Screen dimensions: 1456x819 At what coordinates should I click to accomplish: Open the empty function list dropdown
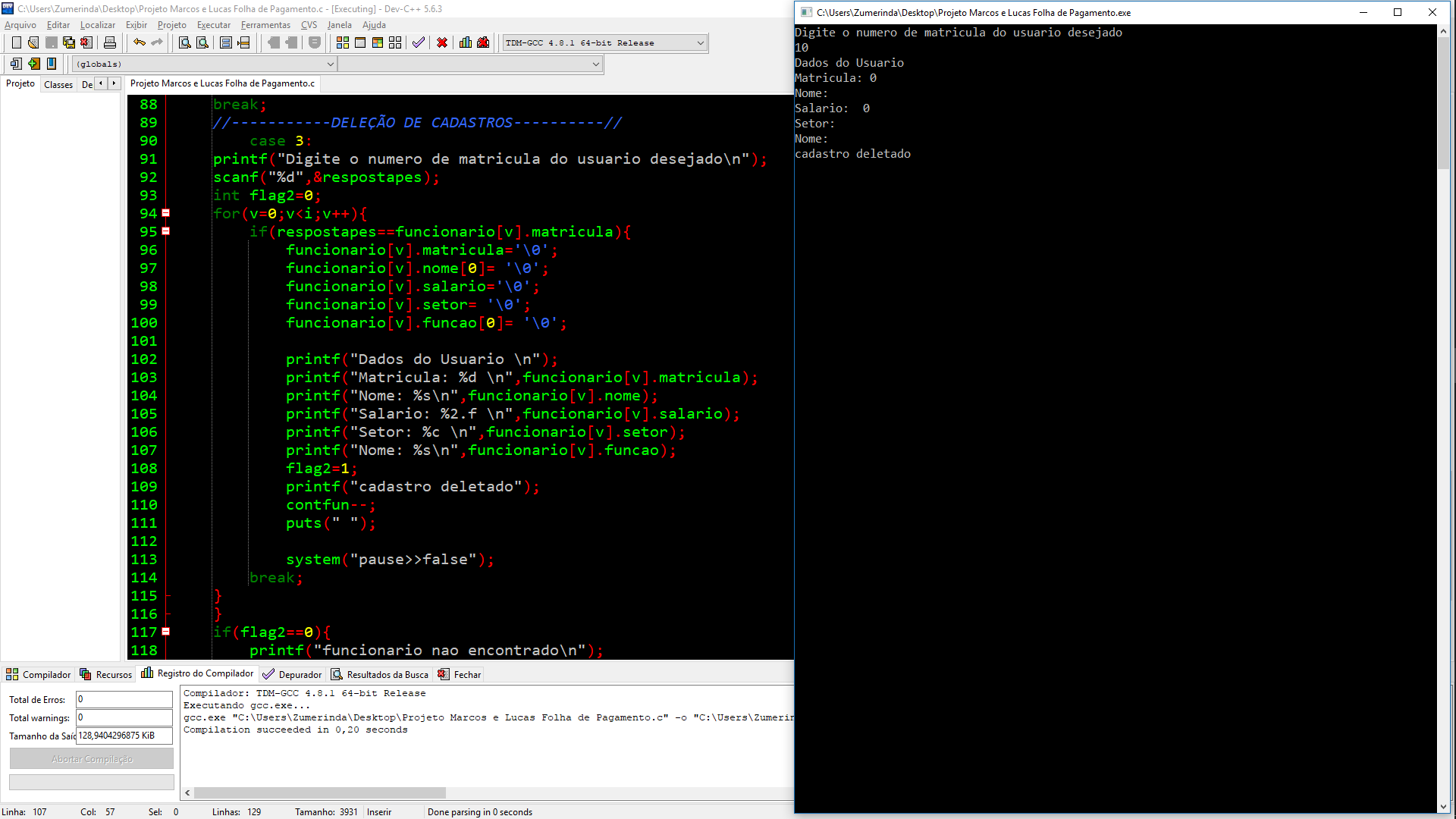[470, 64]
